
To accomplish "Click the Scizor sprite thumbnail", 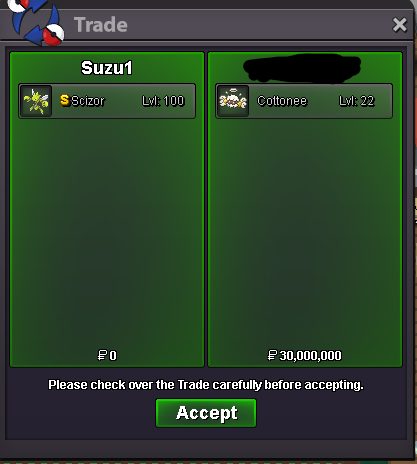I will [36, 101].
